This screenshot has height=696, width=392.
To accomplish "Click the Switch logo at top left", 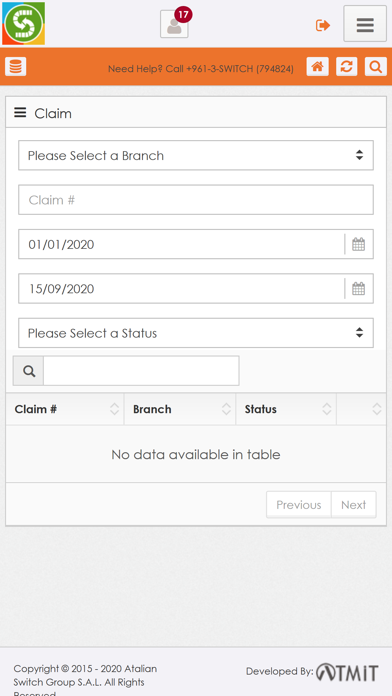I will pyautogui.click(x=24, y=24).
